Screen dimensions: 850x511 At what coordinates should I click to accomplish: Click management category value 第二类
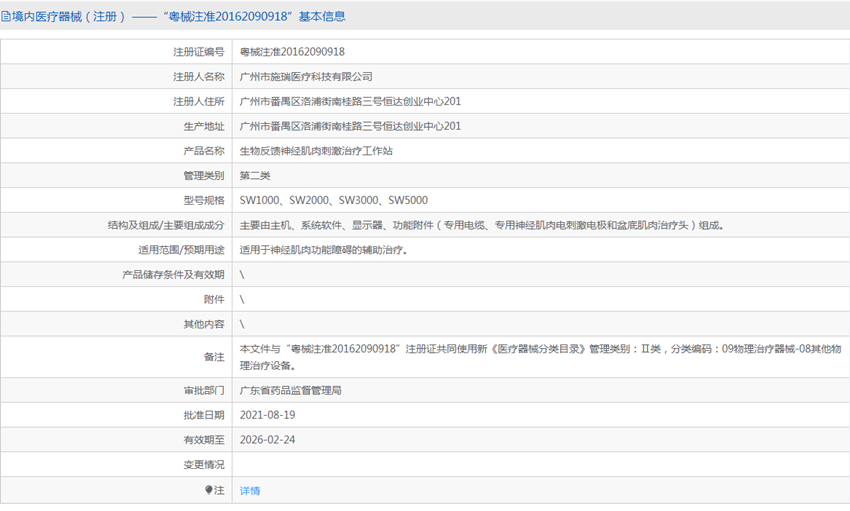(x=255, y=176)
